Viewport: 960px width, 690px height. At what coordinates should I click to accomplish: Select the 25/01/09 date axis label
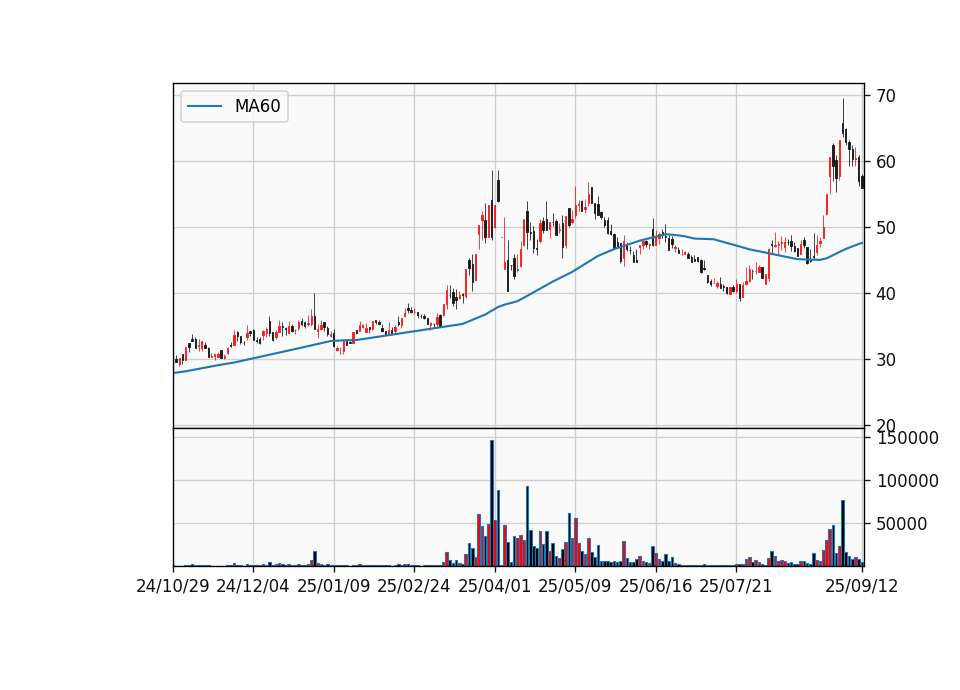(x=334, y=586)
